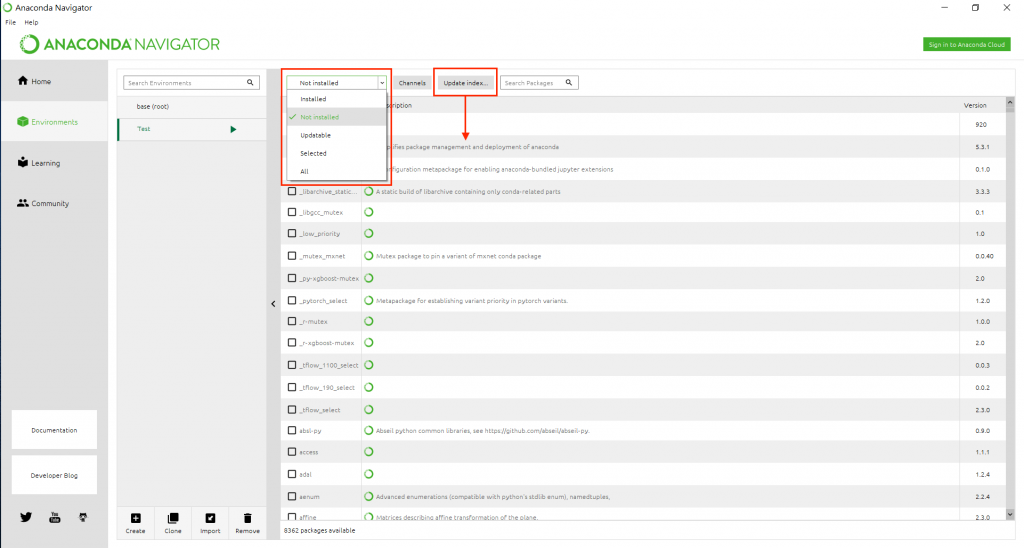Check the adal package checkbox
This screenshot has width=1024, height=548.
click(x=292, y=474)
